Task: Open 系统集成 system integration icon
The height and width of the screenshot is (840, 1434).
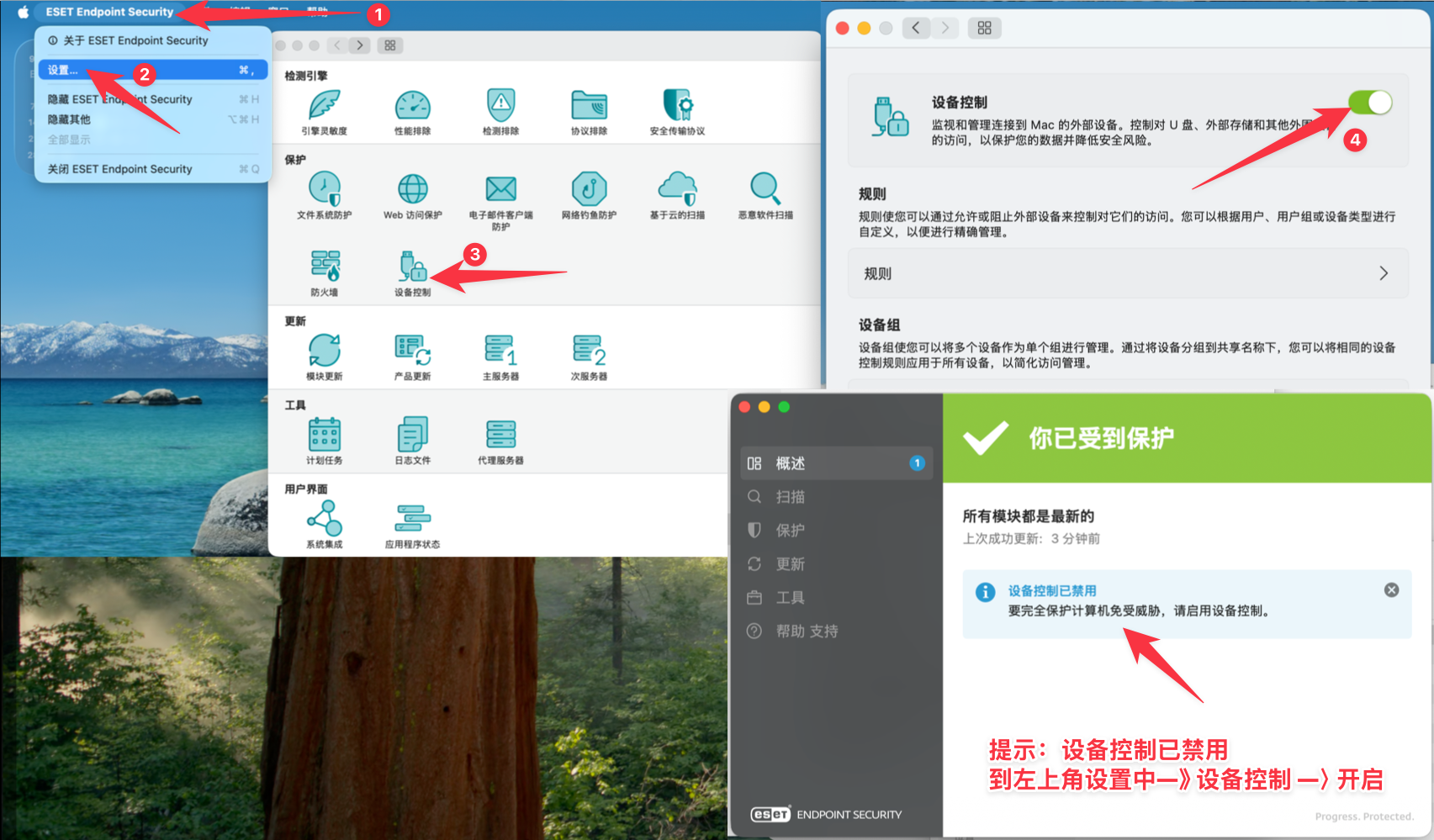Action: tap(325, 518)
